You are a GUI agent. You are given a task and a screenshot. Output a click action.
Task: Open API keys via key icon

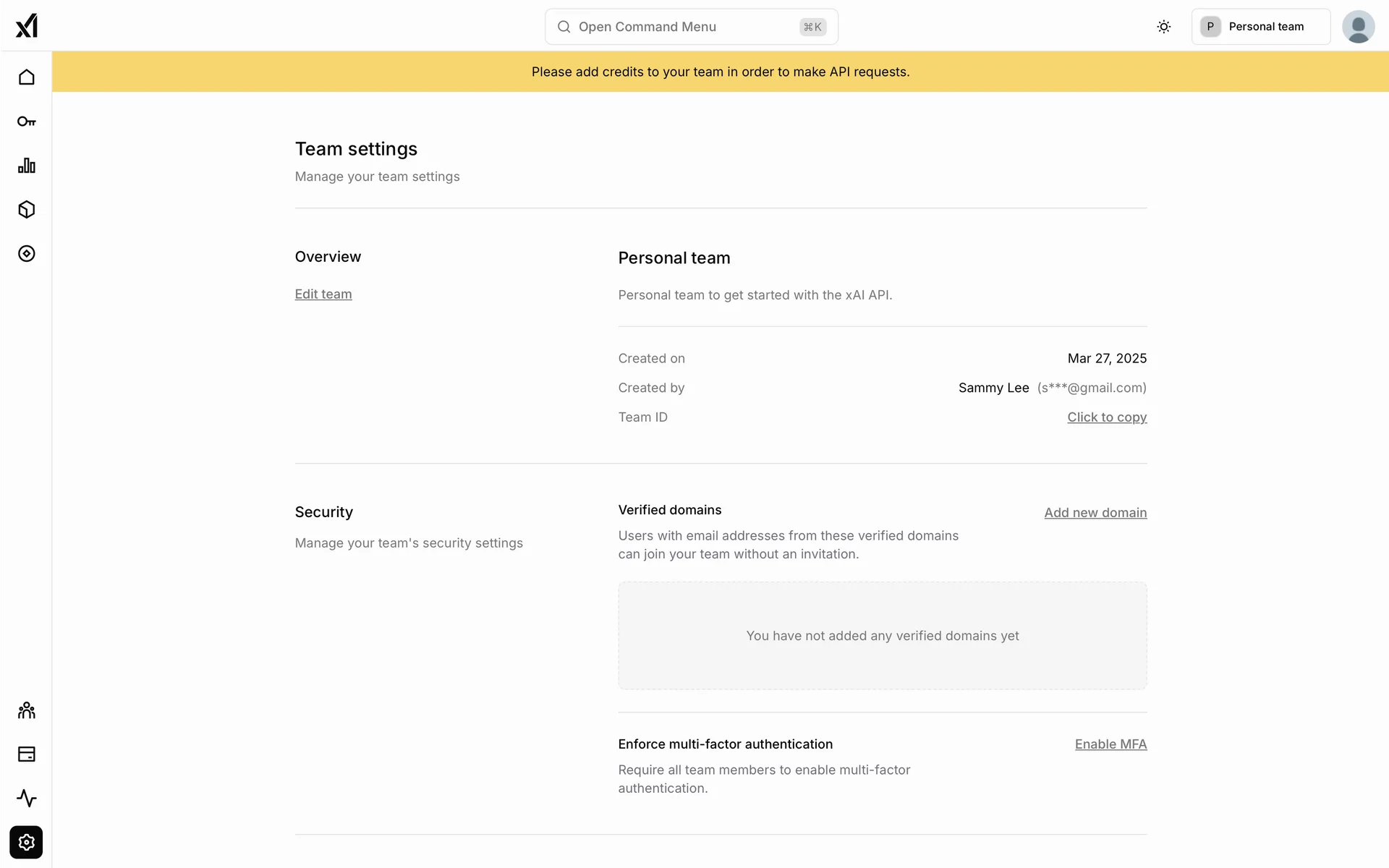(x=27, y=122)
